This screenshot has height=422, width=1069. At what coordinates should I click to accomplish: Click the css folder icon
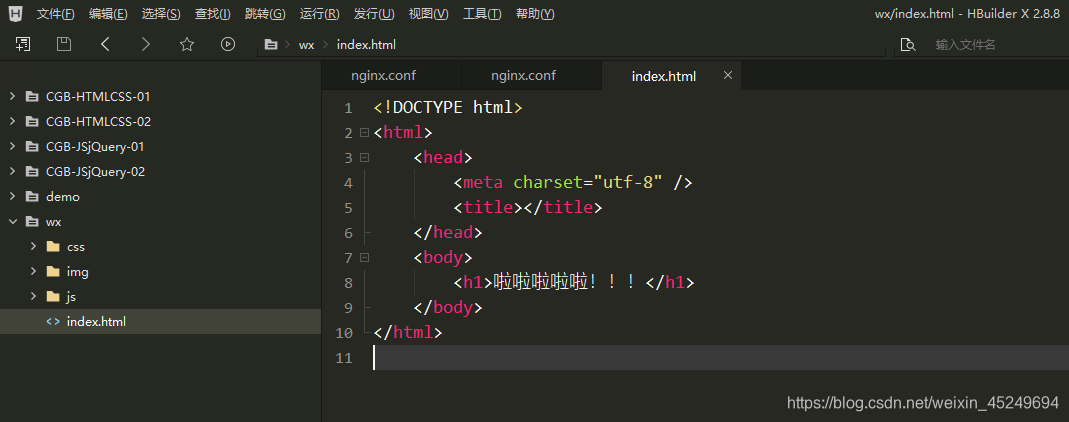53,247
